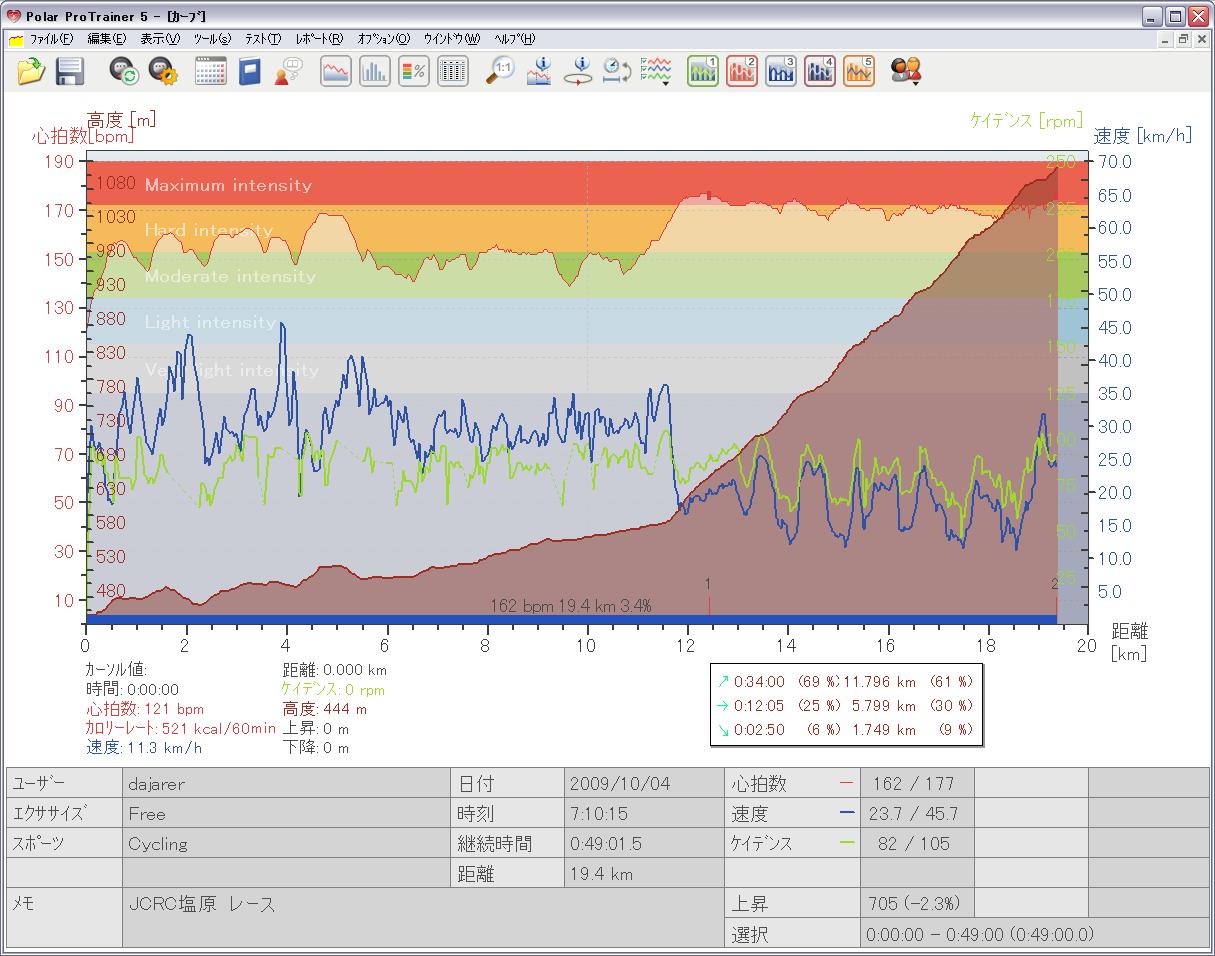Click the speed value 23.7 / 45.7
Image resolution: width=1215 pixels, height=956 pixels.
coord(916,813)
